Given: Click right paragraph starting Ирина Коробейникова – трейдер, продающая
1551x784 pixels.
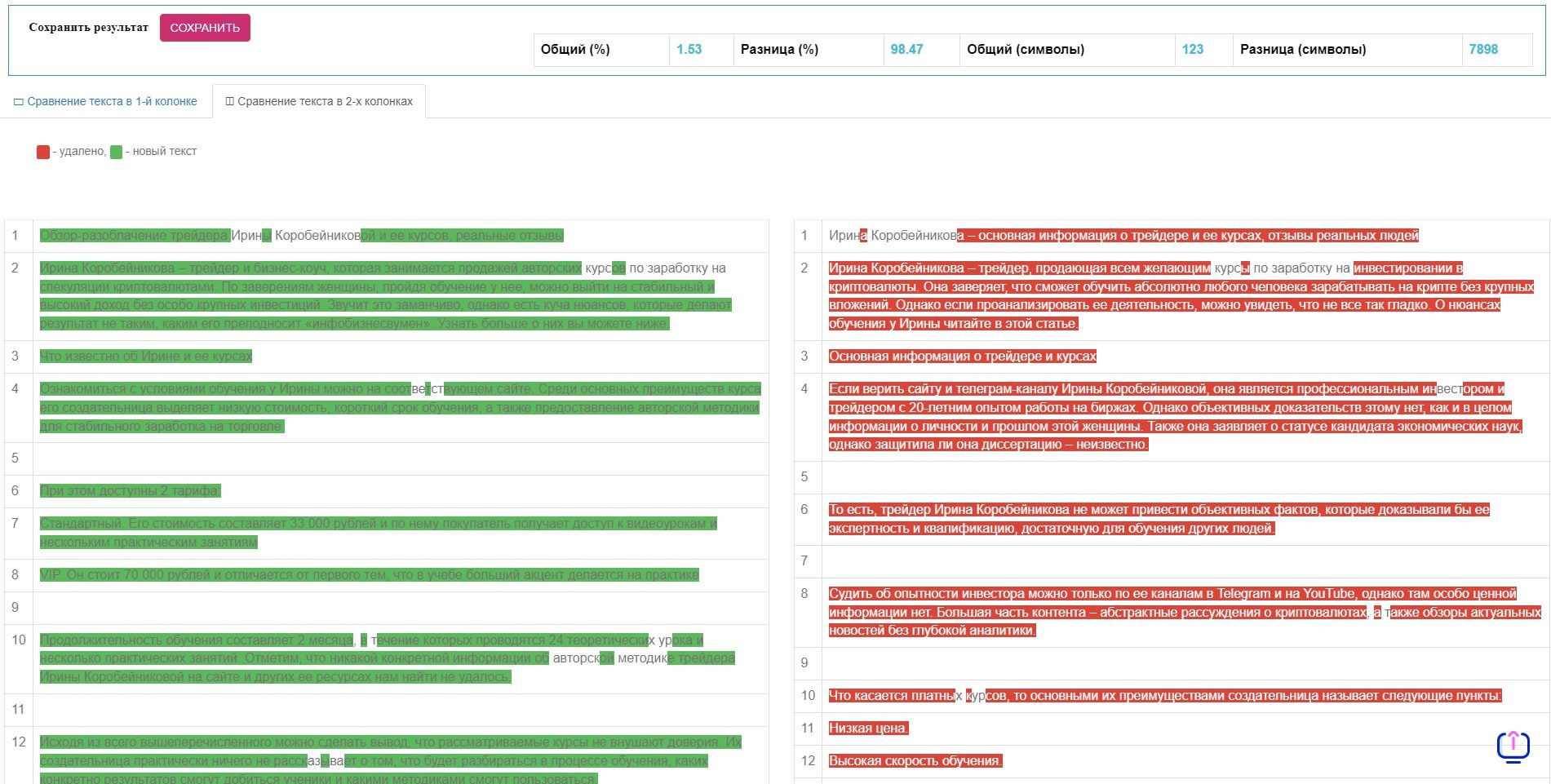Looking at the screenshot, I should [x=1181, y=296].
